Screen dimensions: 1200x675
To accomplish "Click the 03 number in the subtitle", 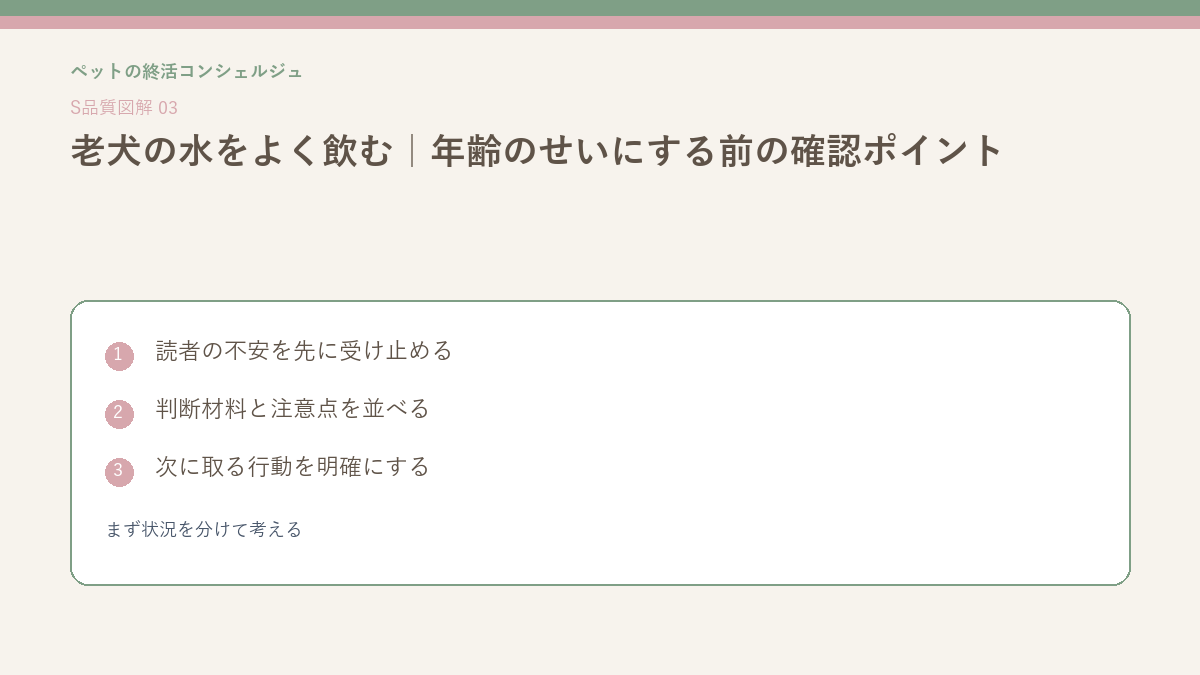I will [168, 108].
